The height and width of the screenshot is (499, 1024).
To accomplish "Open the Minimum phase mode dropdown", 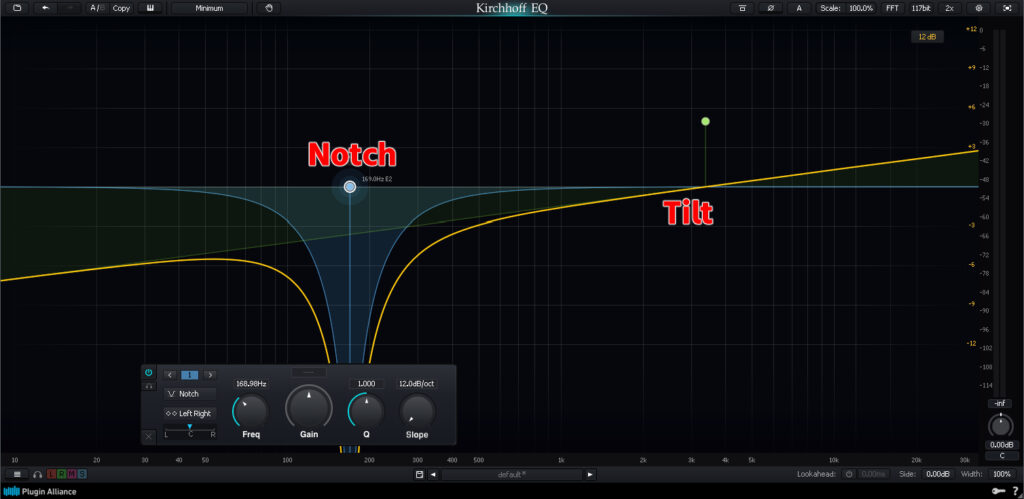I will tap(209, 8).
